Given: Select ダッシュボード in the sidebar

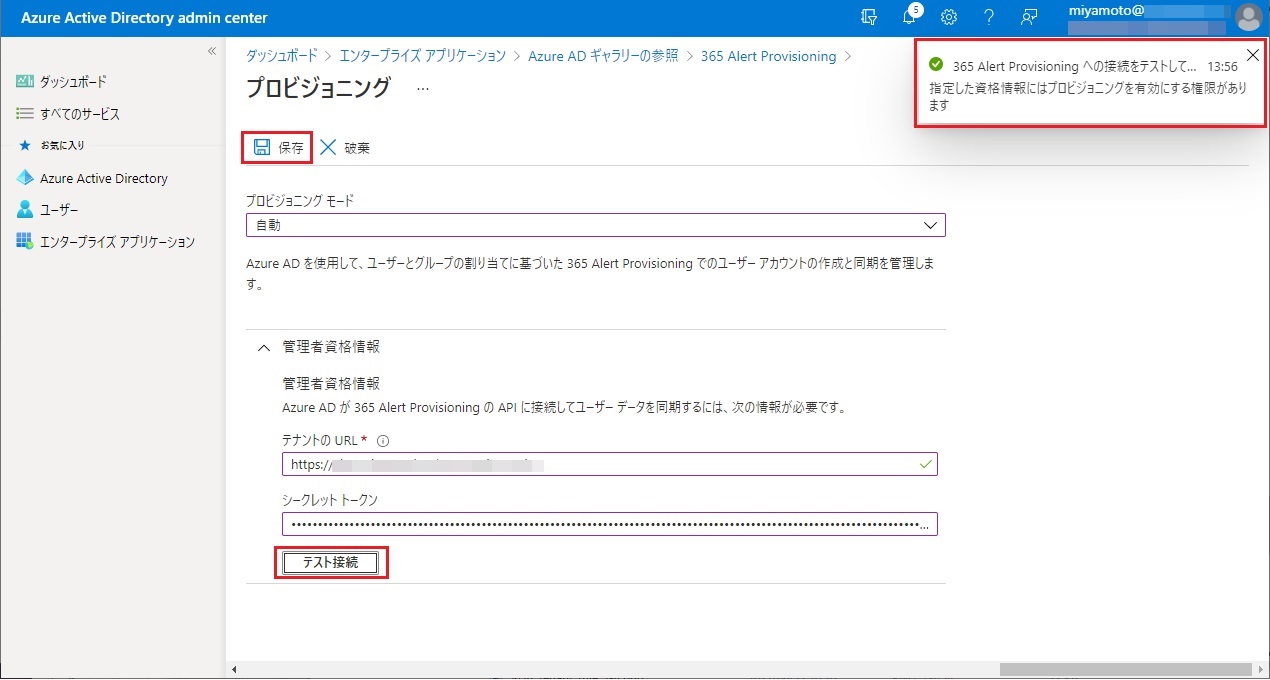Looking at the screenshot, I should 72,81.
